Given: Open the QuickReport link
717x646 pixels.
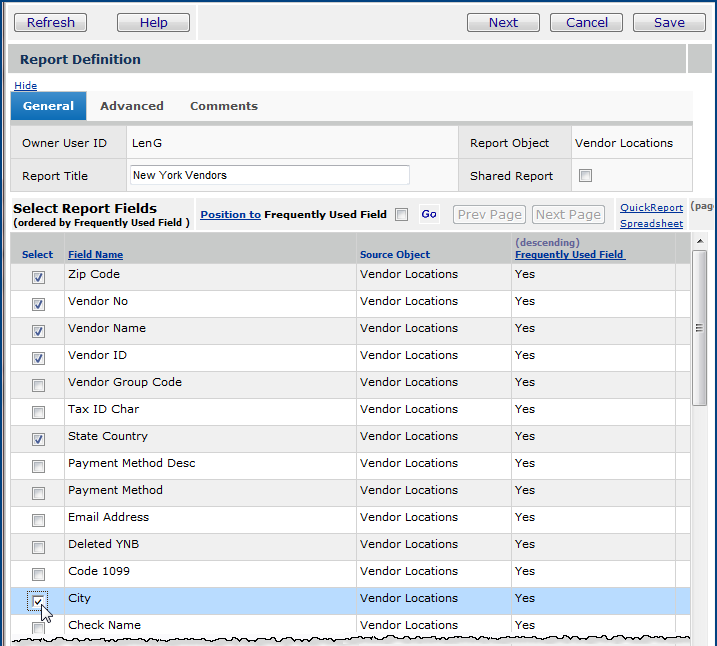Looking at the screenshot, I should [651, 208].
